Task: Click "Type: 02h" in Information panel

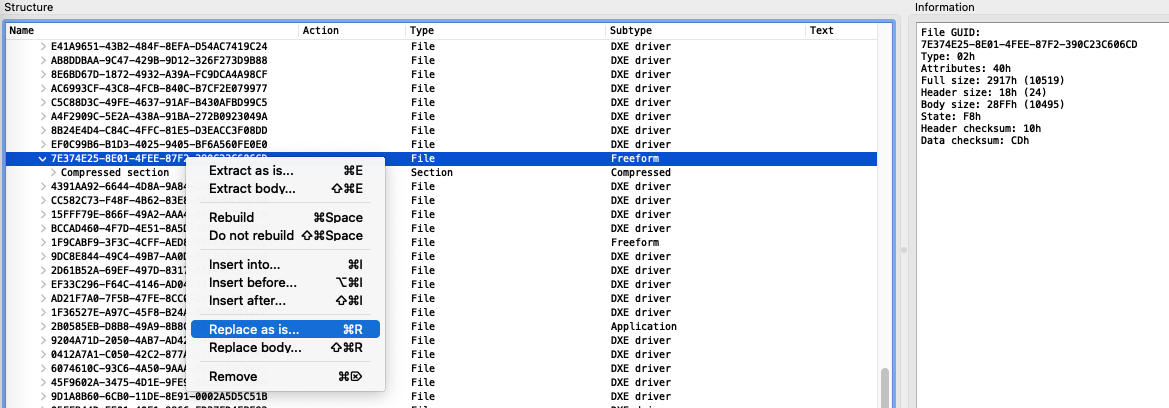Action: tap(948, 55)
